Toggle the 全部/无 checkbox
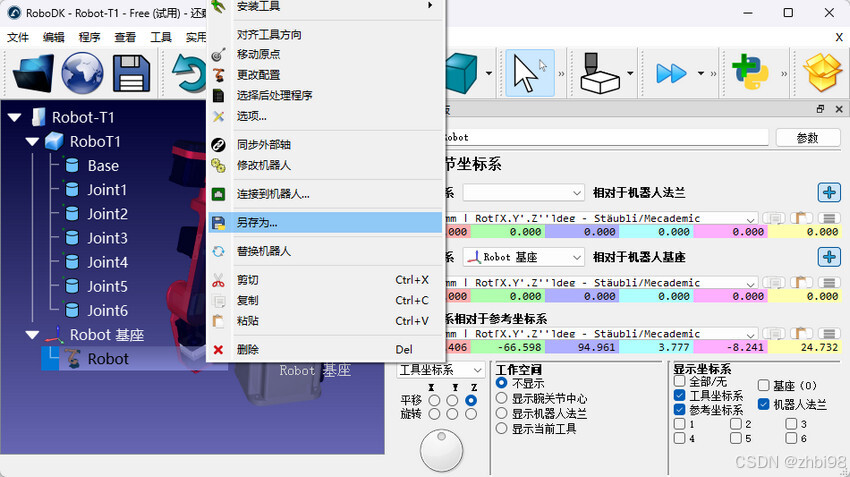The height and width of the screenshot is (477, 850). click(679, 381)
